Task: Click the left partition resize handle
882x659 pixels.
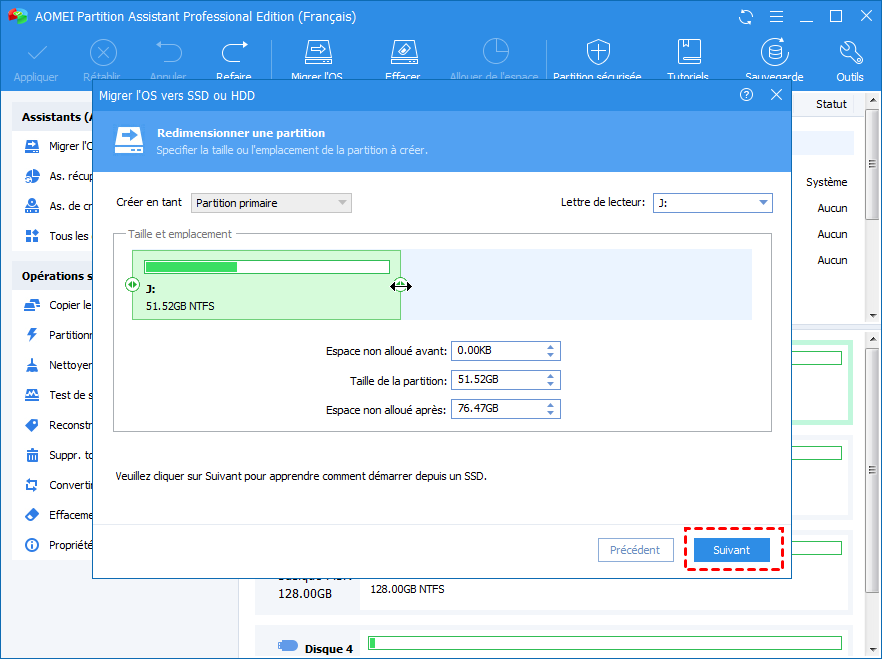Action: coord(132,285)
